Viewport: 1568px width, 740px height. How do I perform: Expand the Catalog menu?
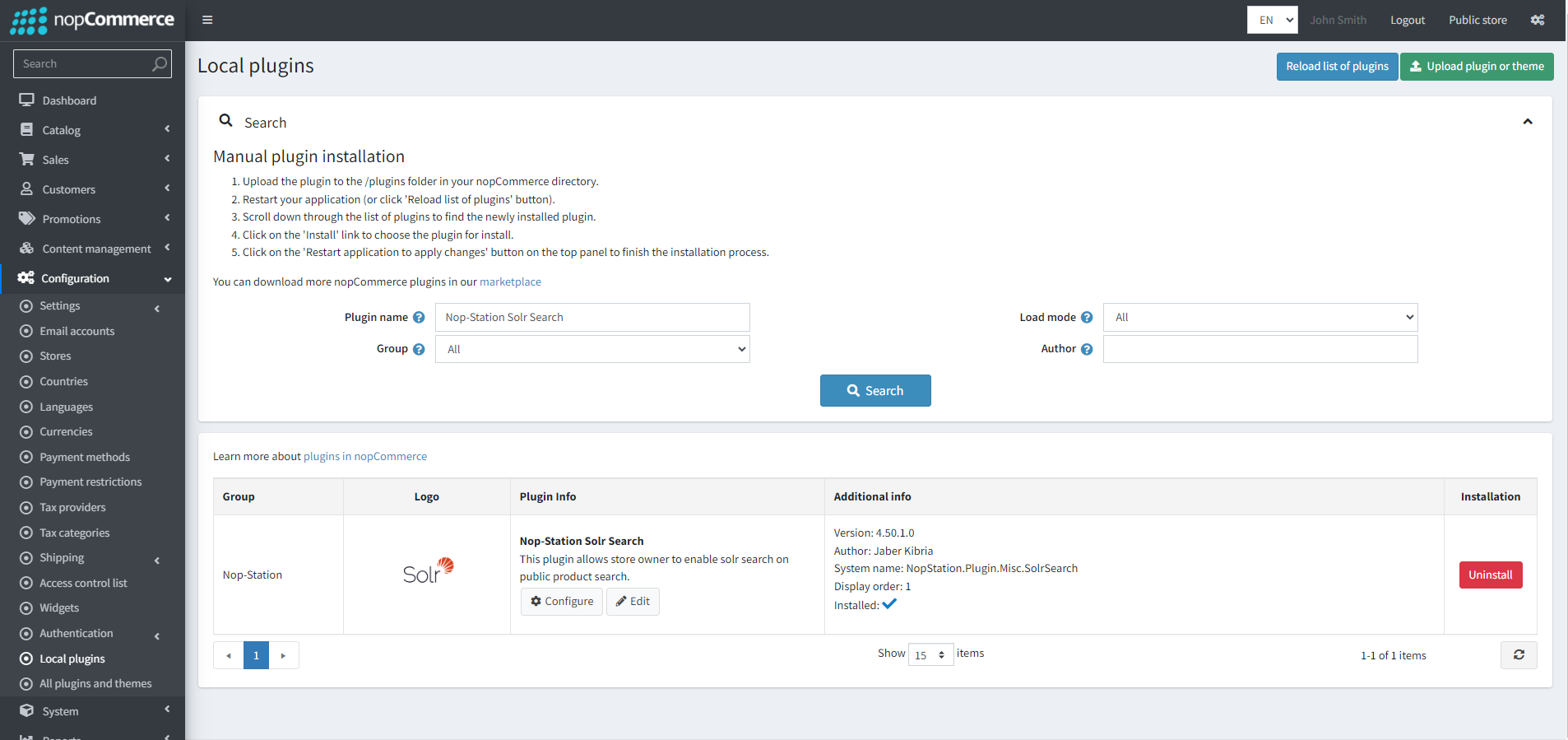click(x=167, y=129)
